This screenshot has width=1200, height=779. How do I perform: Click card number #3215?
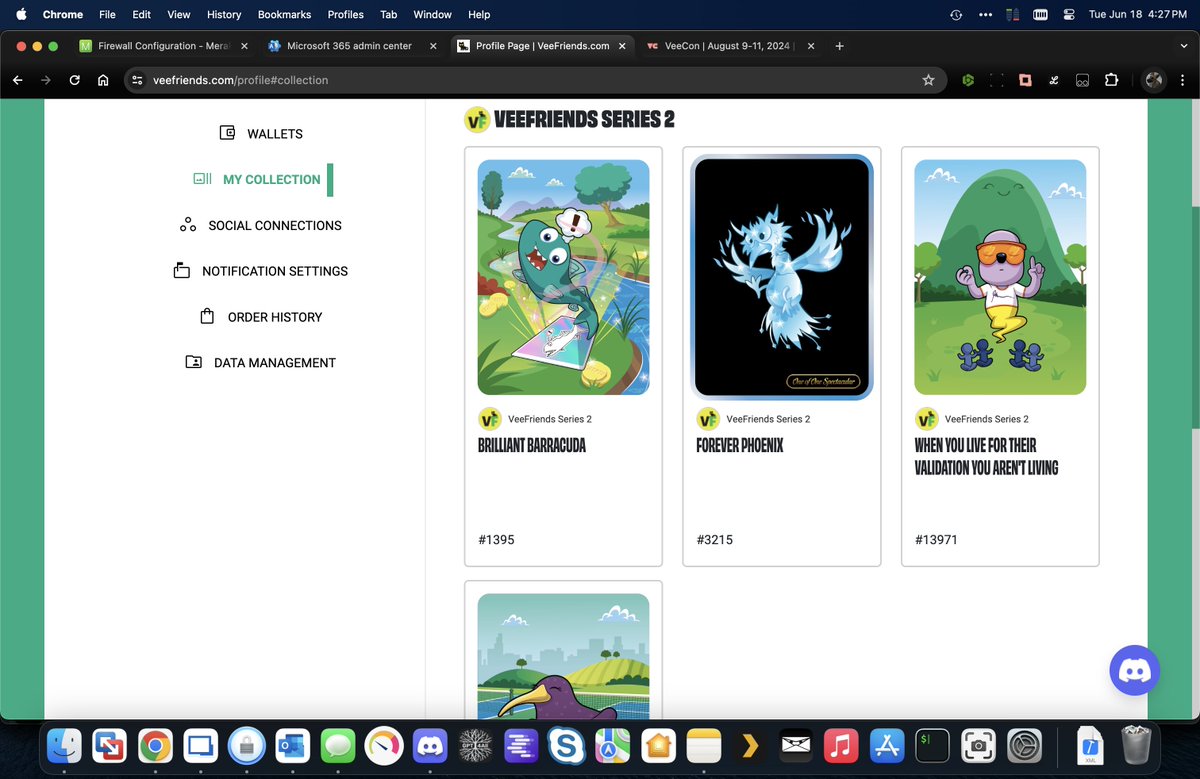[x=715, y=540]
